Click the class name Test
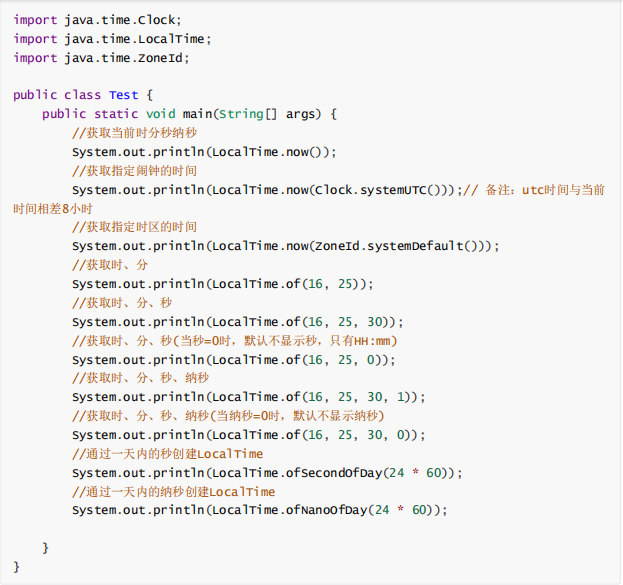The height and width of the screenshot is (585, 623). (x=124, y=95)
